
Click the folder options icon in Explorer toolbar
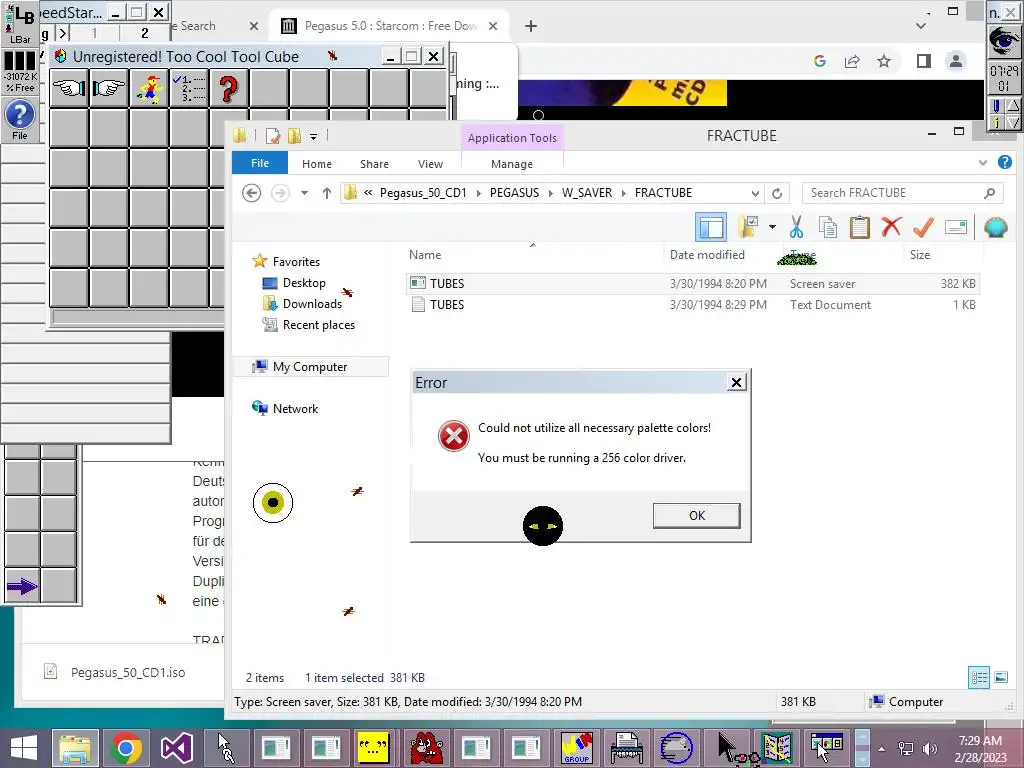pyautogui.click(x=748, y=227)
